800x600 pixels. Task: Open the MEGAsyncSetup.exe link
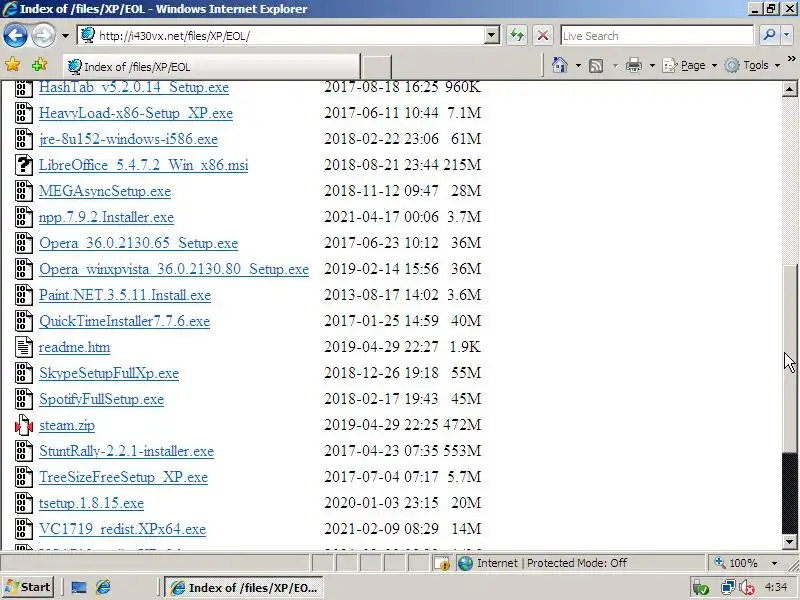tap(105, 191)
